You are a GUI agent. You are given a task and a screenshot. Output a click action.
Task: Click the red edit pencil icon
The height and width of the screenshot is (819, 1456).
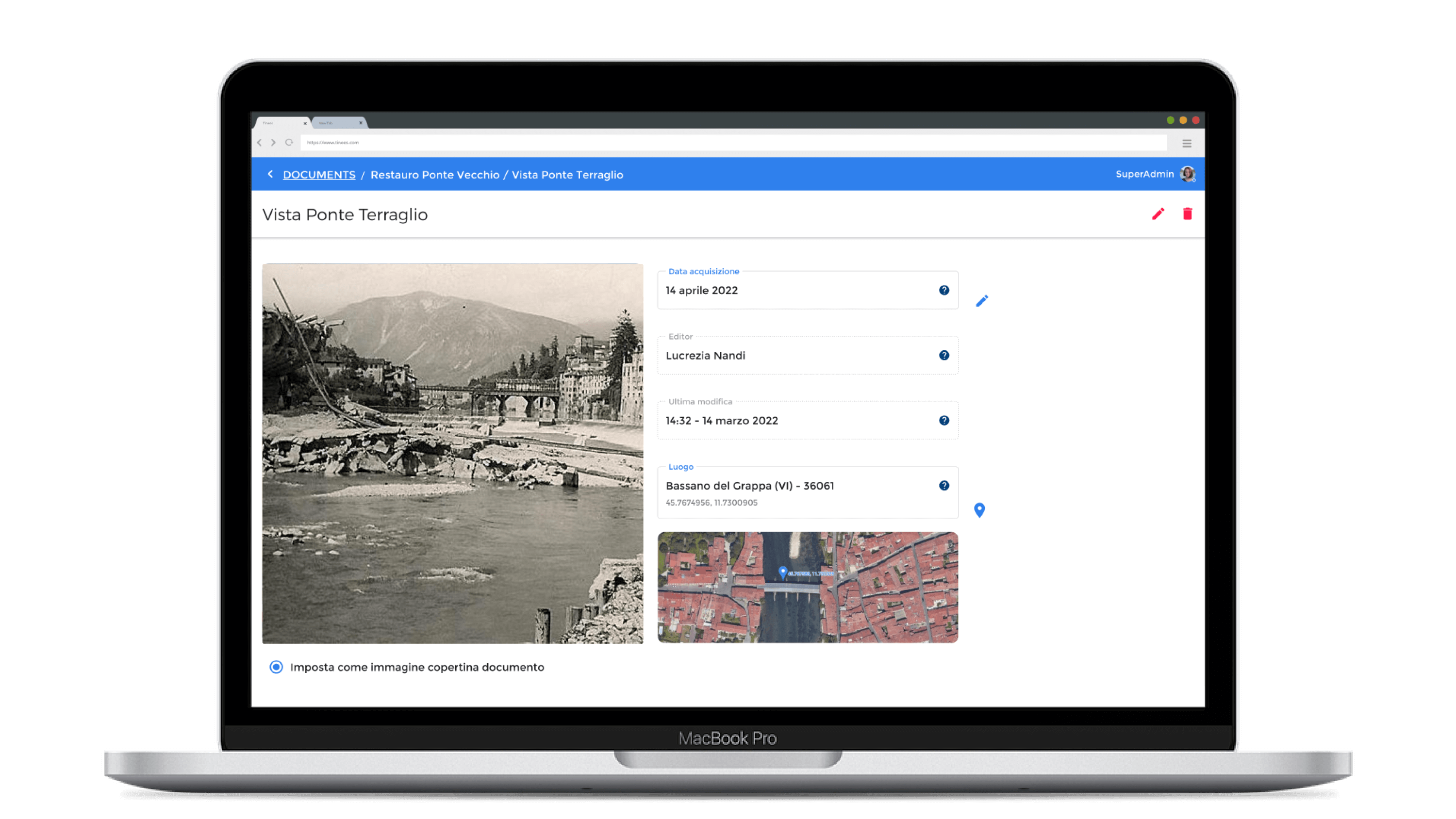pyautogui.click(x=1158, y=214)
